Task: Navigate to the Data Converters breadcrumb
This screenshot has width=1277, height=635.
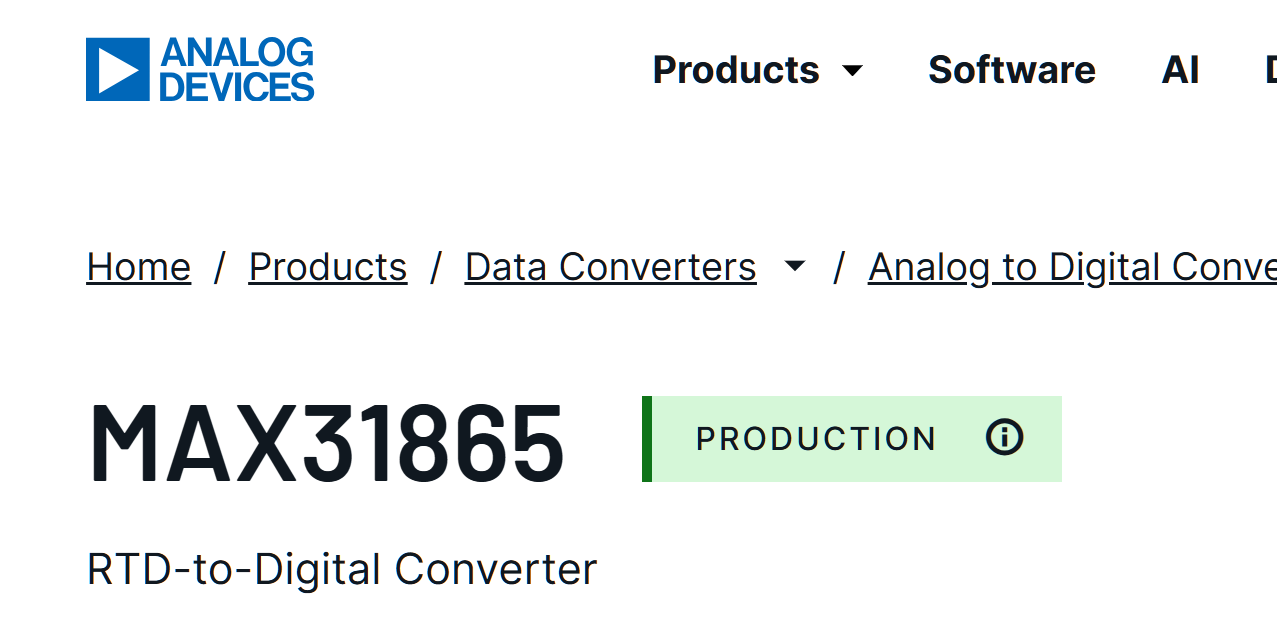Action: coord(610,267)
